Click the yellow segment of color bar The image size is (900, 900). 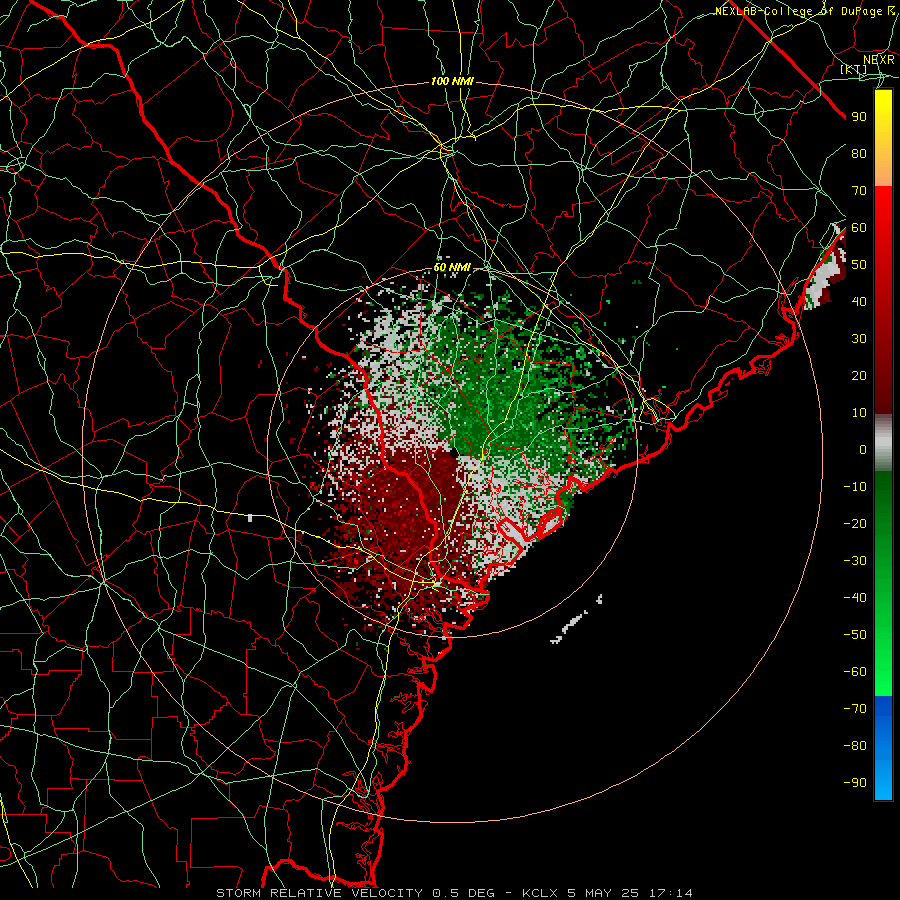[883, 138]
